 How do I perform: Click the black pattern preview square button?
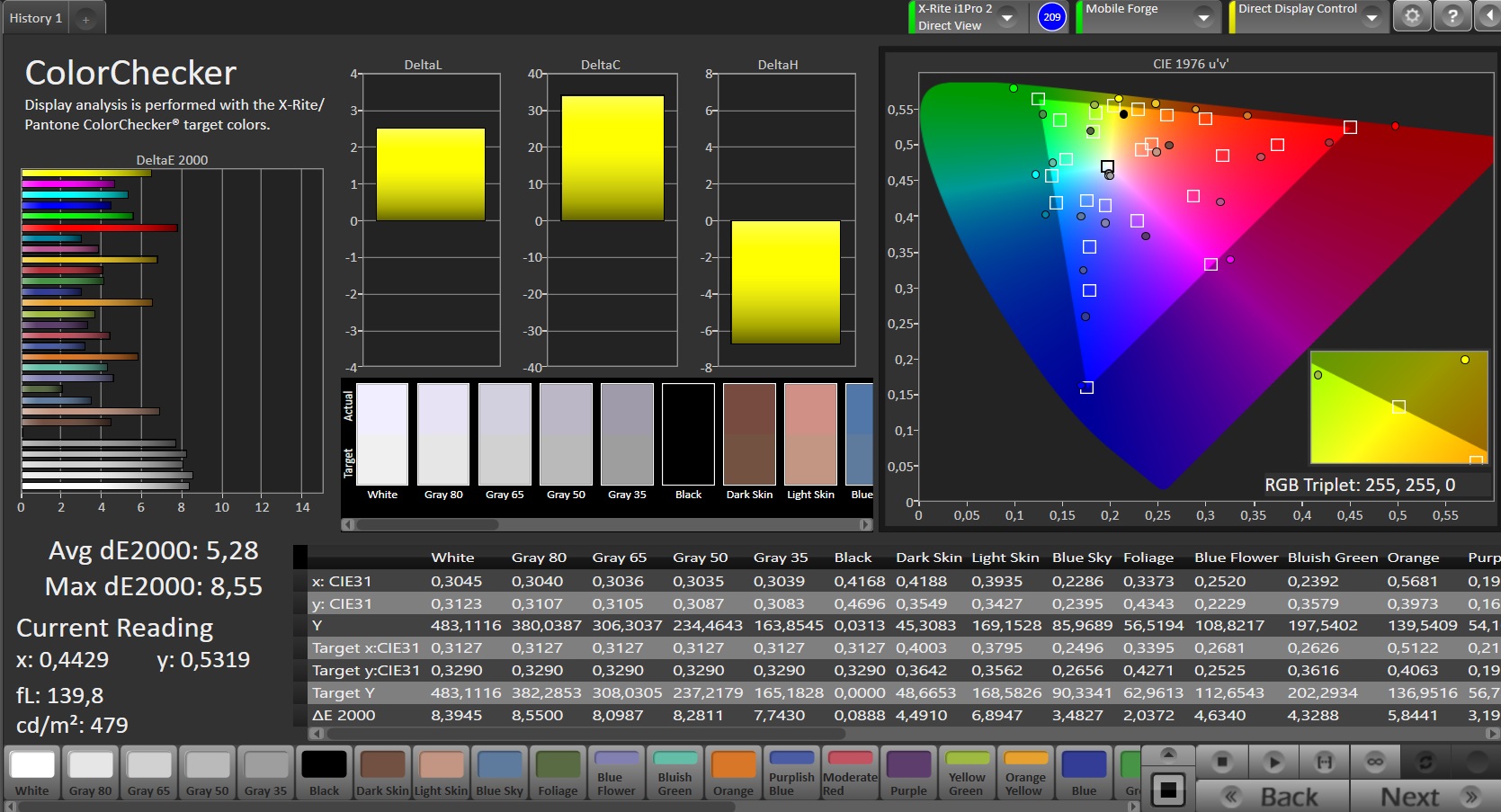pos(1167,790)
